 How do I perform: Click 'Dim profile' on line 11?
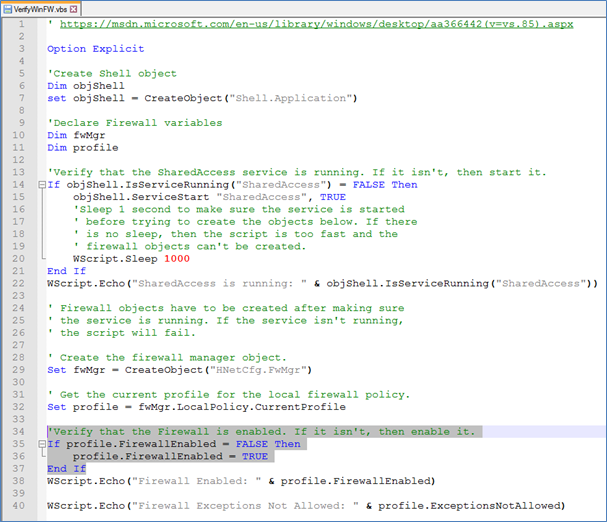click(83, 148)
